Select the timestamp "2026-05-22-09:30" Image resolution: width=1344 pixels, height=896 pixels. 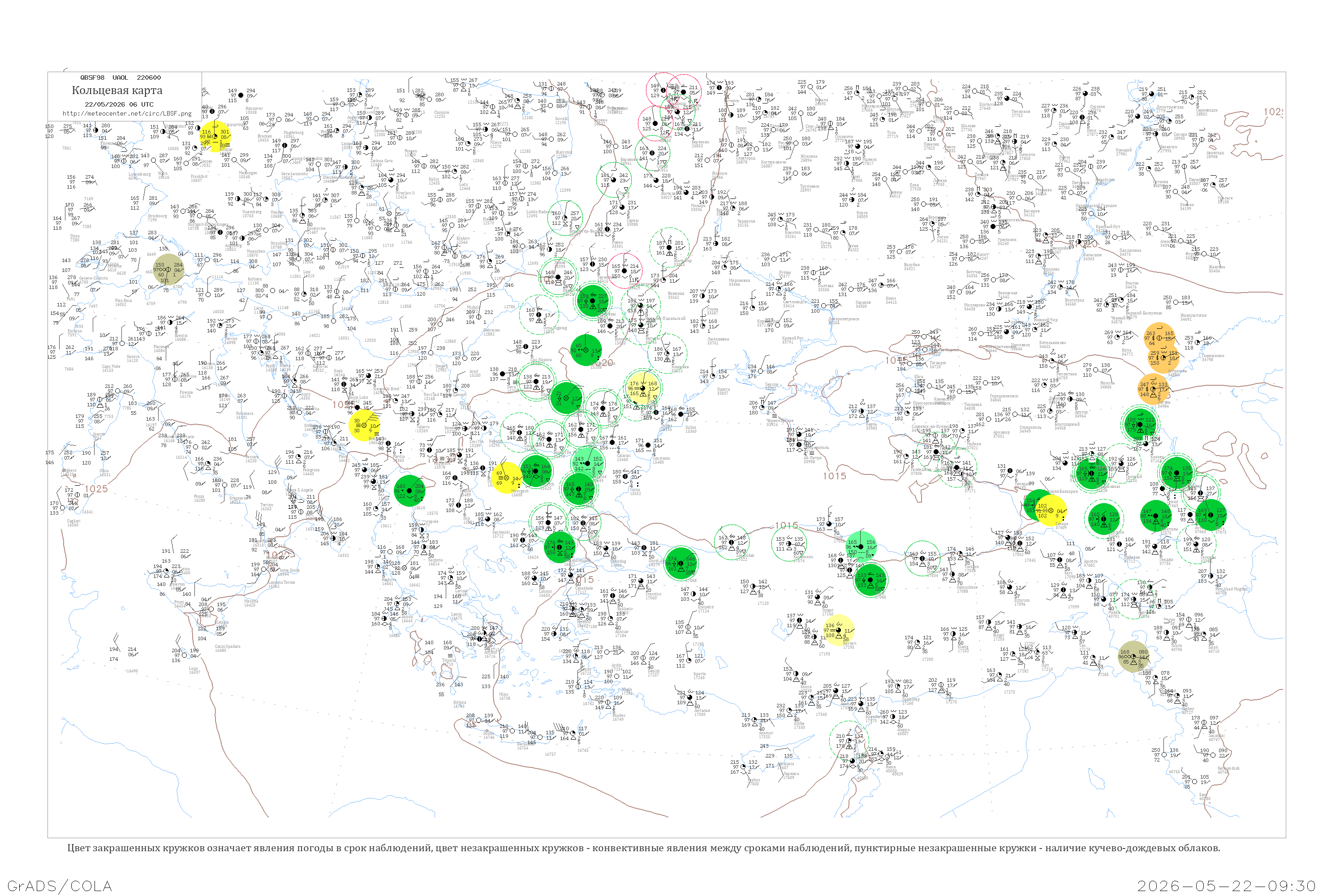[1226, 886]
